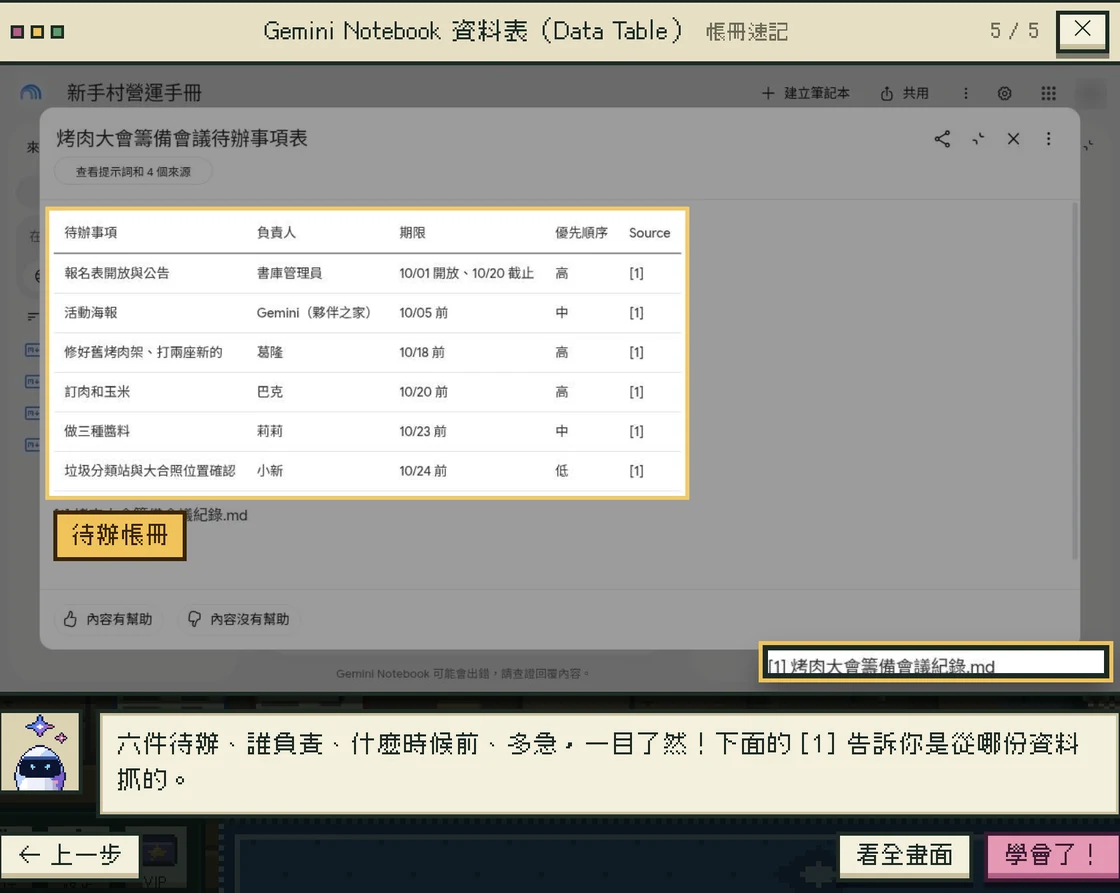Open the notebook header three-dot menu

(966, 93)
